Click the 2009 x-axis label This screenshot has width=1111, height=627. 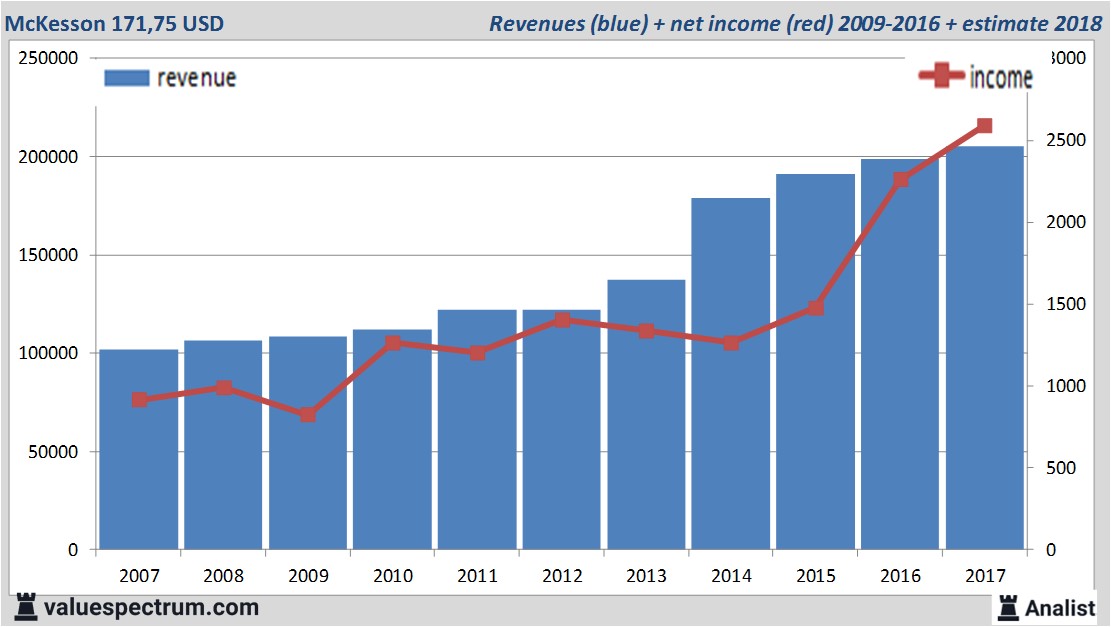click(308, 575)
